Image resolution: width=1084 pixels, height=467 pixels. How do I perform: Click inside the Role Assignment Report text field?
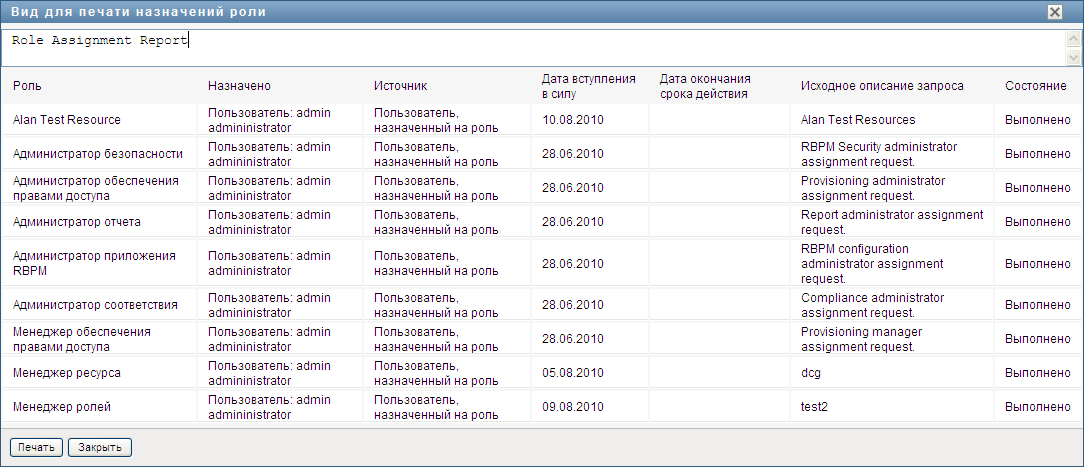(532, 48)
